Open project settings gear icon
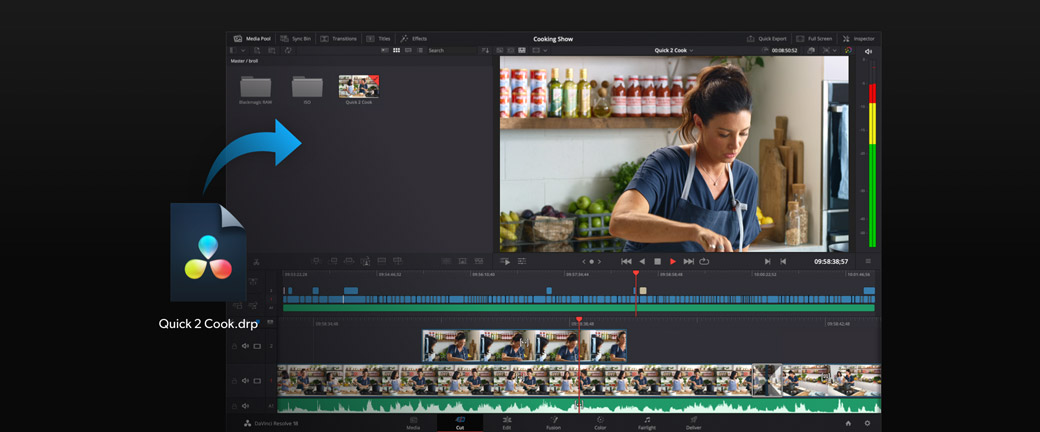1040x432 pixels. pos(867,423)
